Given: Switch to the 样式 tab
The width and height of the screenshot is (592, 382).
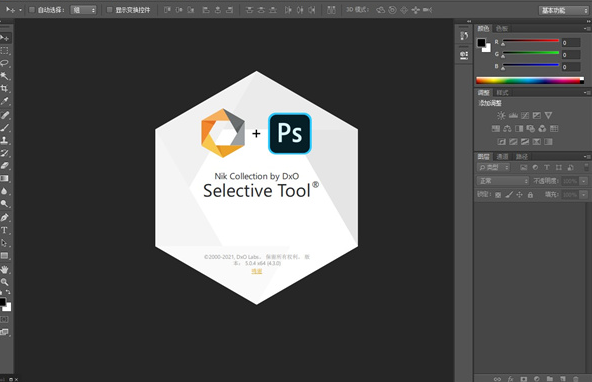Looking at the screenshot, I should click(x=502, y=92).
